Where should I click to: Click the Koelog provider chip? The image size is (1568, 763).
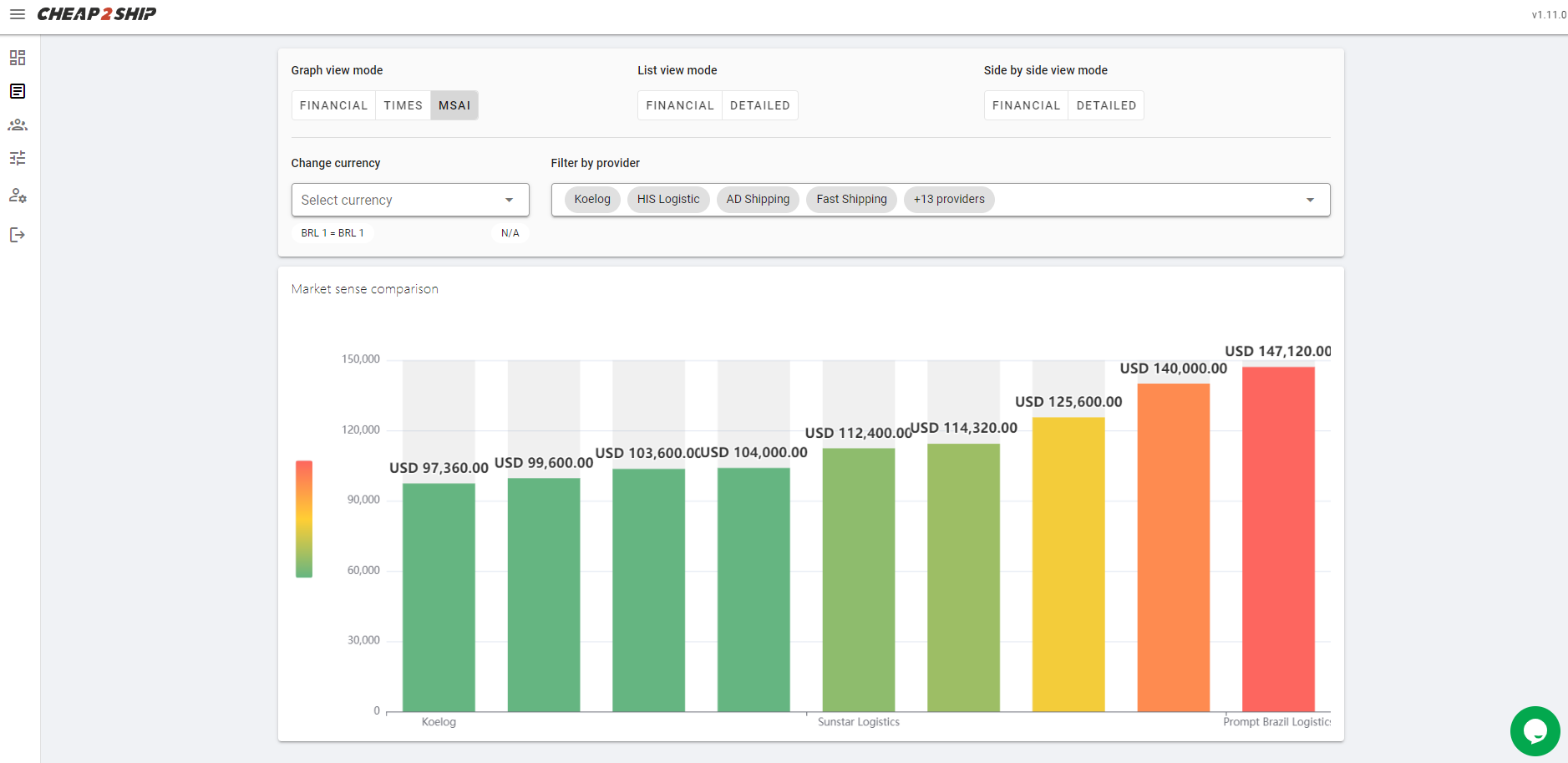tap(592, 199)
